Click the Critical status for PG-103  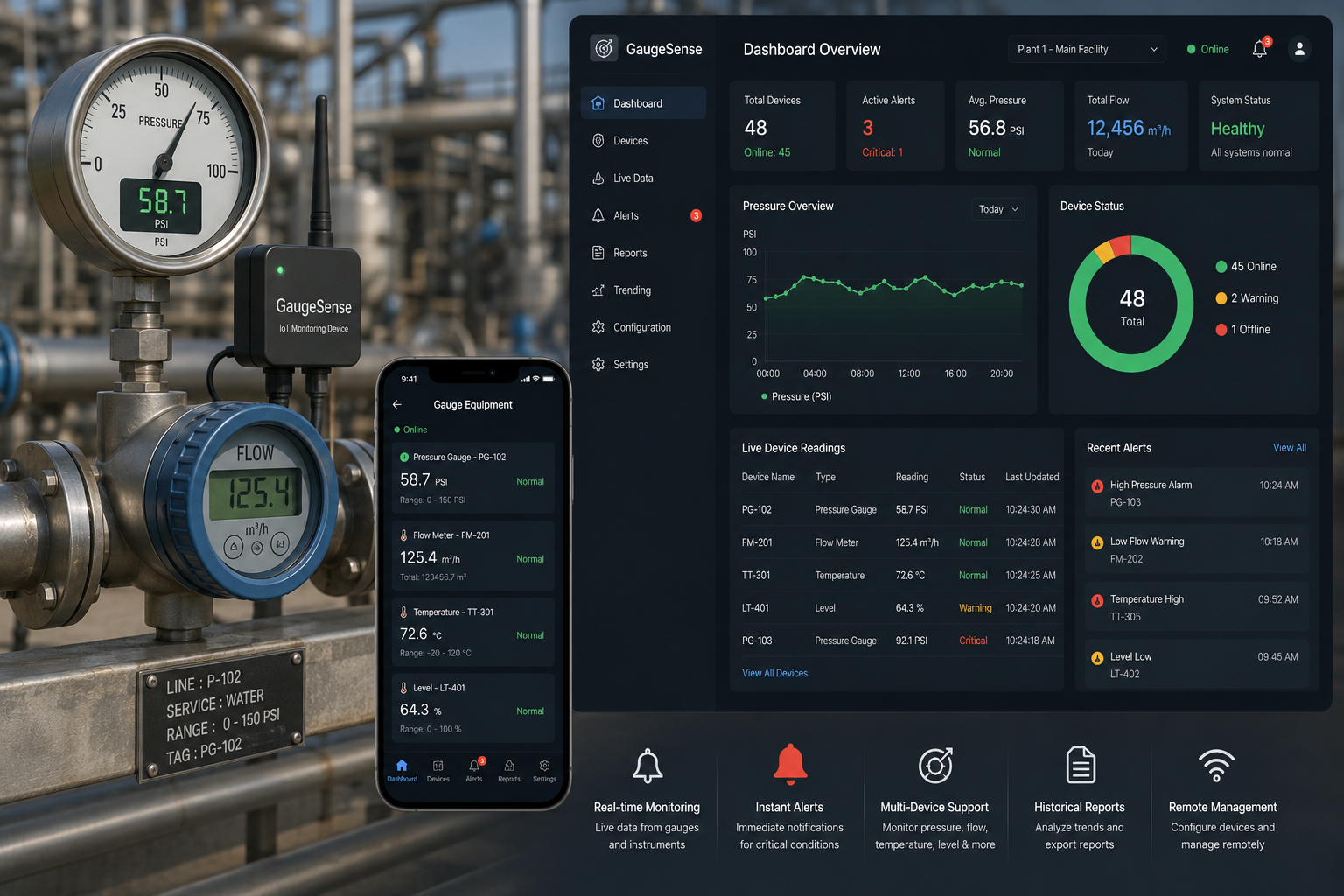tap(973, 640)
